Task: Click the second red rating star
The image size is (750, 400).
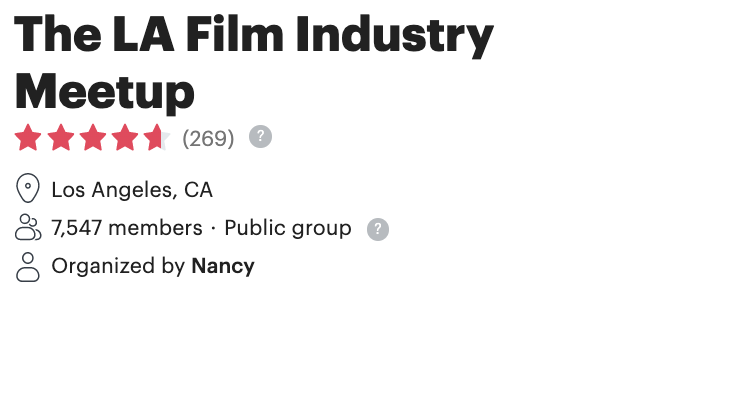Action: pyautogui.click(x=61, y=138)
